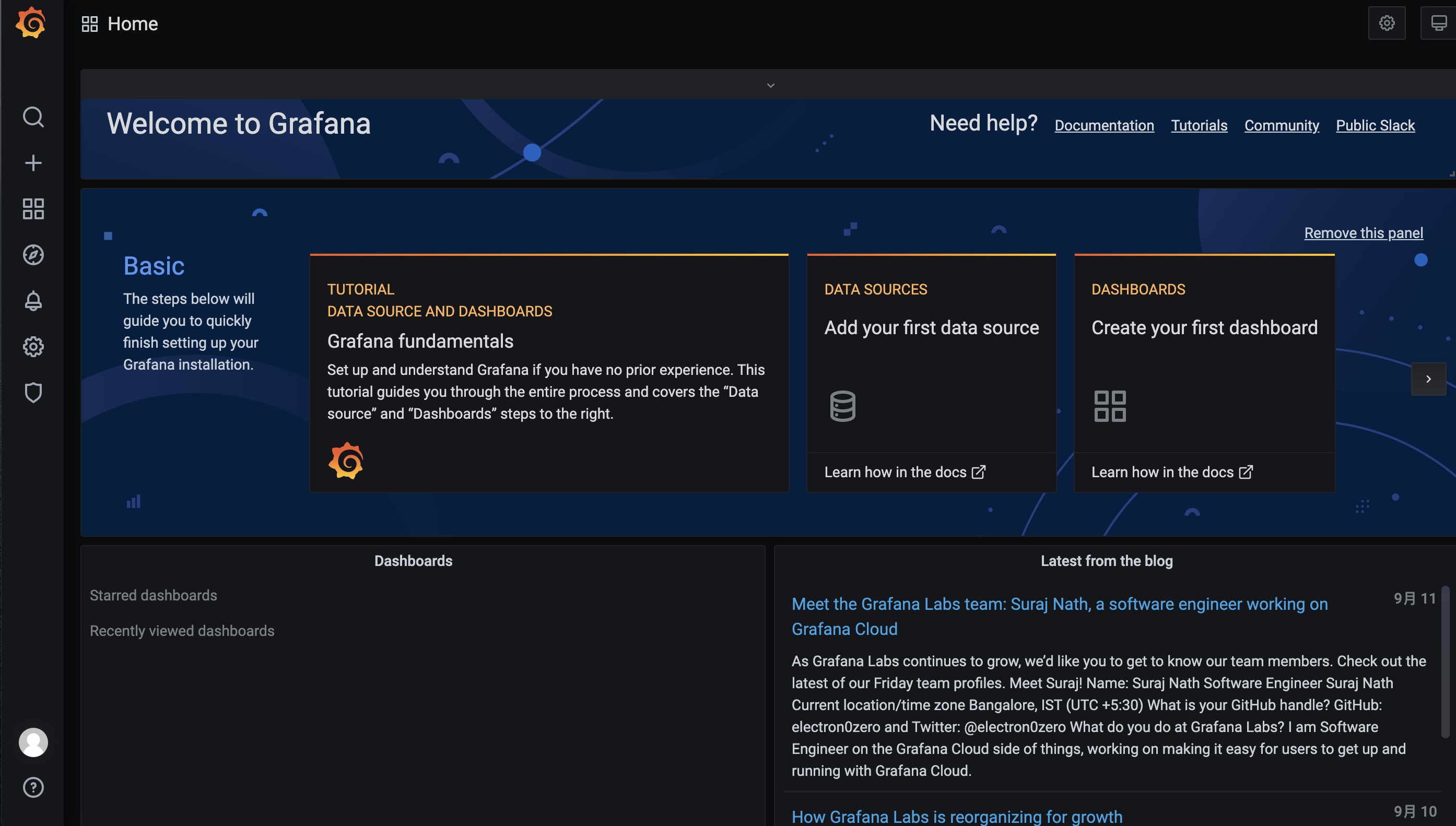Cycle view mode monitor icon
Viewport: 1456px width, 826px height.
[x=1438, y=22]
